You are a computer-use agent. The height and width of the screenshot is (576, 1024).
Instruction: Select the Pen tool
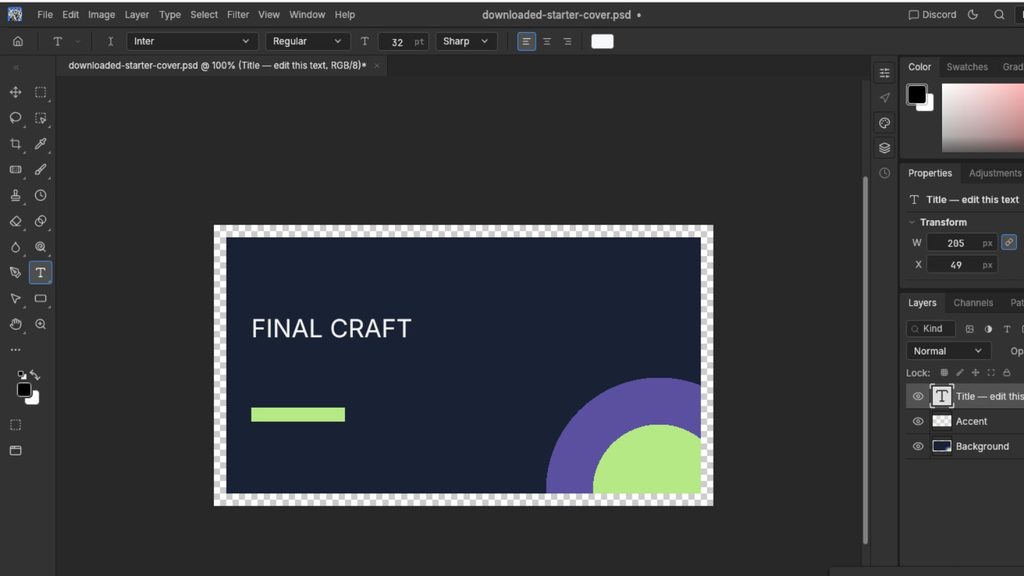click(16, 272)
